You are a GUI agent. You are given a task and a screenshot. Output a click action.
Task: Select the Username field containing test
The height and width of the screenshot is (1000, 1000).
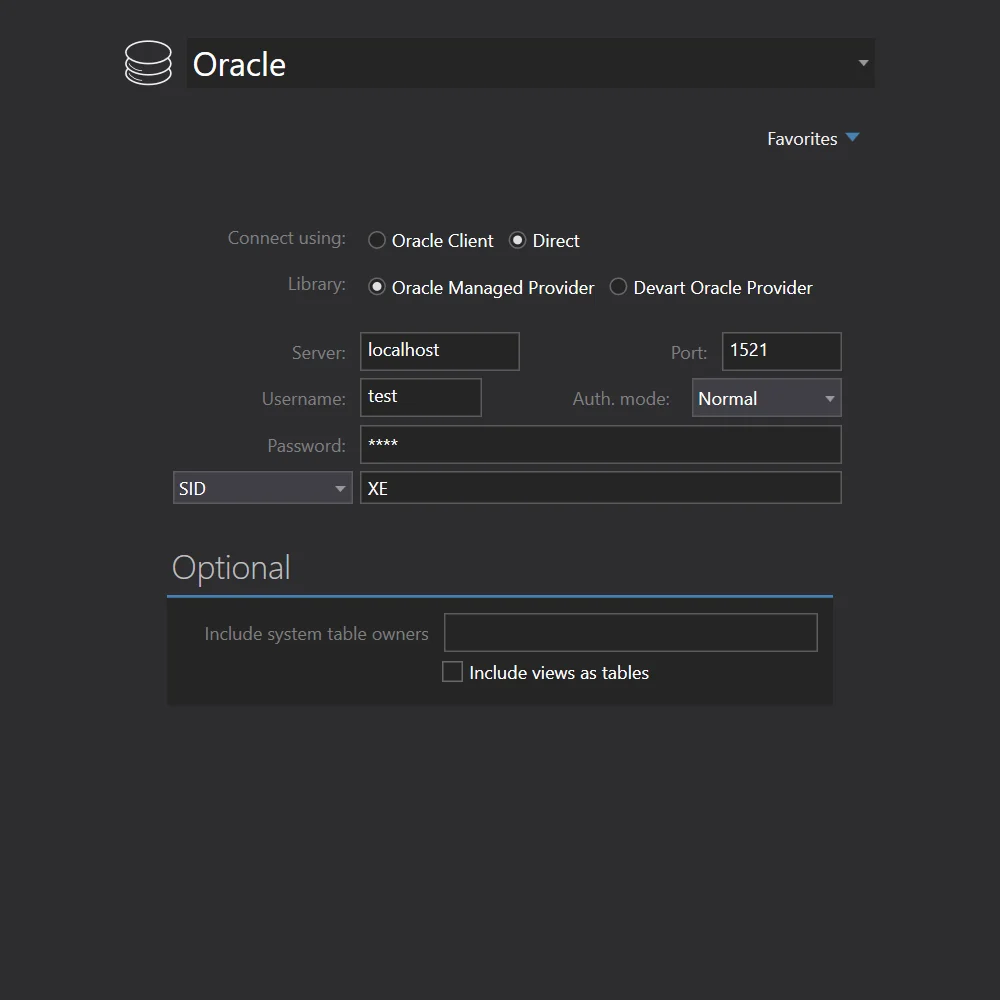[x=420, y=397]
